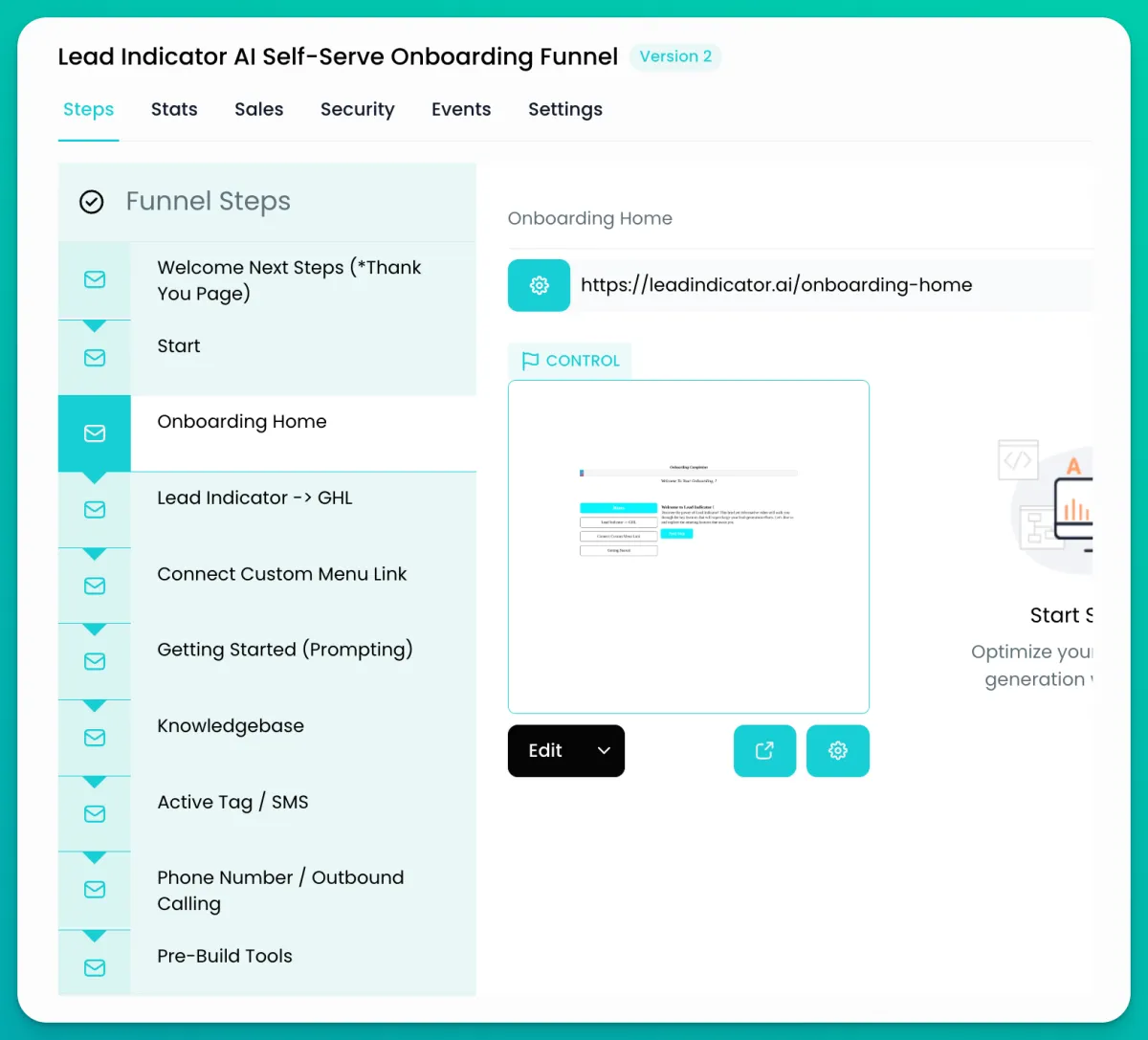Click envelope icon beside Start step
The image size is (1148, 1040).
pyautogui.click(x=95, y=358)
